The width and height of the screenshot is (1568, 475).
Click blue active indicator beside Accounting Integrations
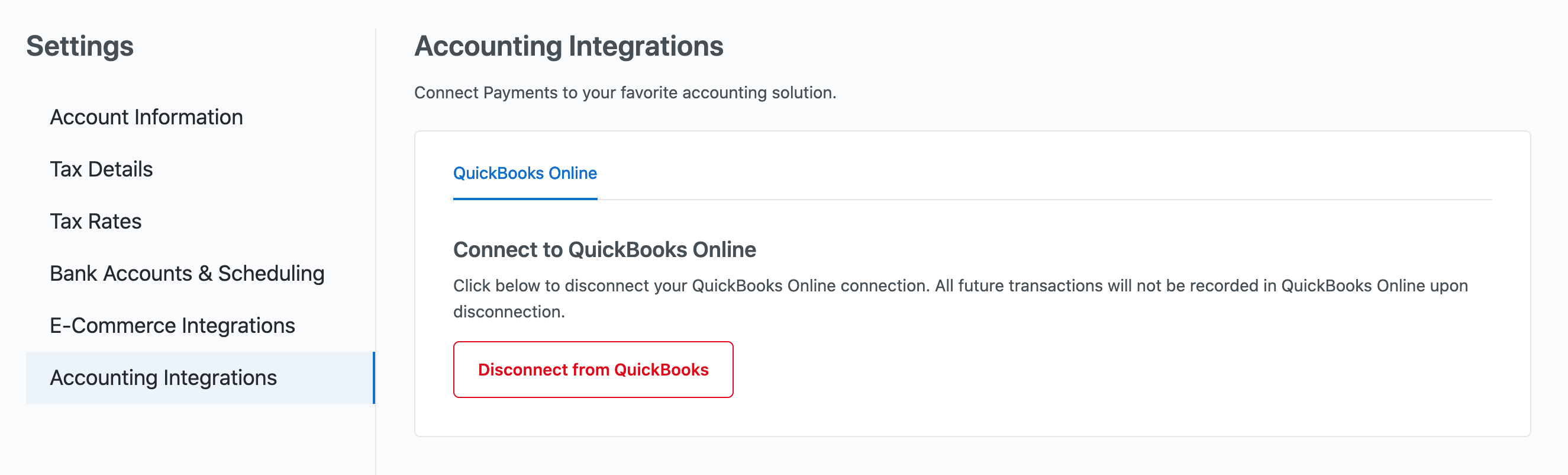tap(374, 377)
